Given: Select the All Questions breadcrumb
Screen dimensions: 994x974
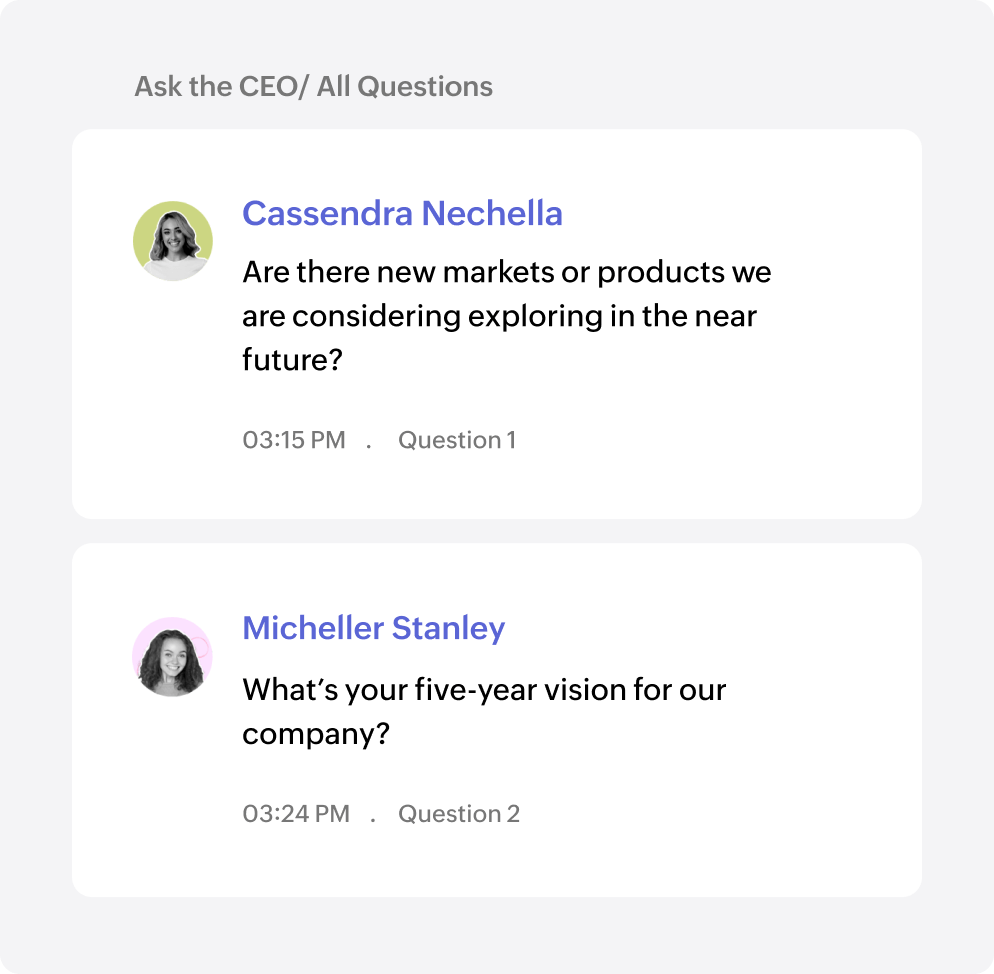Looking at the screenshot, I should (x=404, y=87).
